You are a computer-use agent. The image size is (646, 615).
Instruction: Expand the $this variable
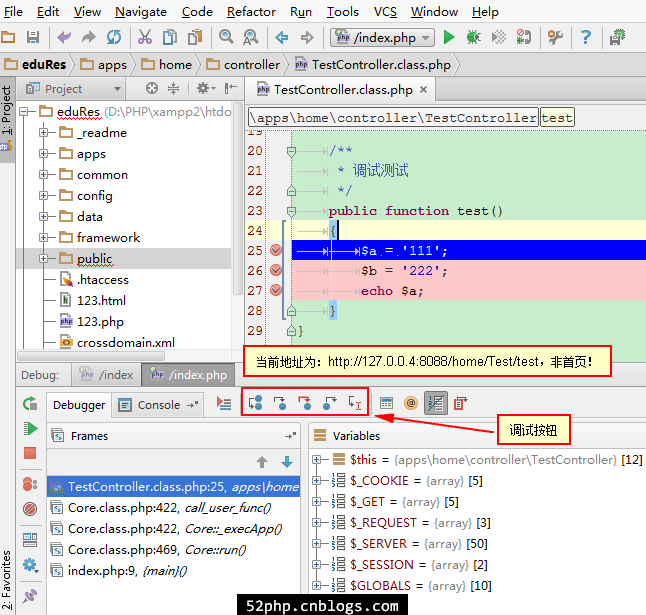pos(316,459)
